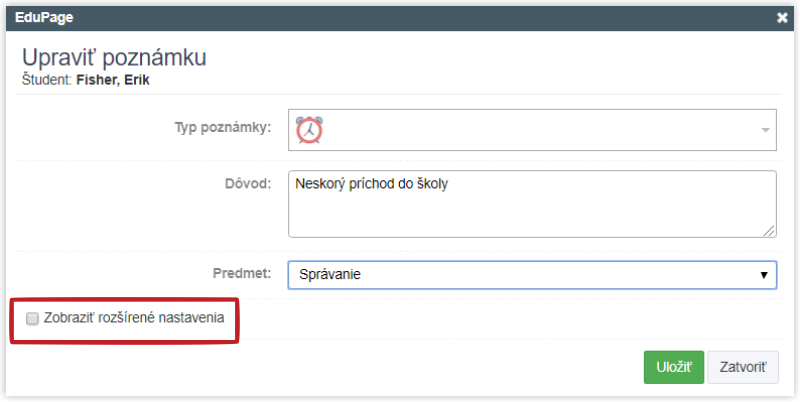Click the Typ poznámky field label
This screenshot has width=800, height=402.
coord(223,128)
